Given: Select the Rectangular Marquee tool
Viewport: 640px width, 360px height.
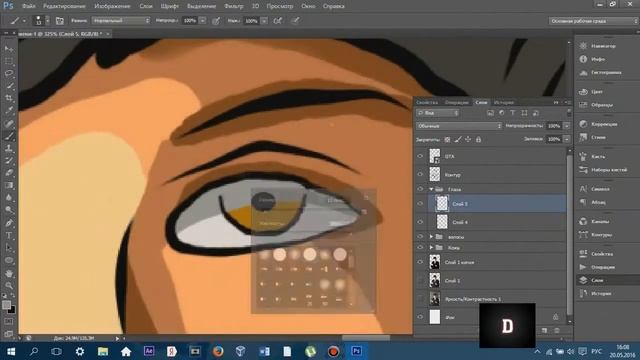Looking at the screenshot, I should pos(9,61).
